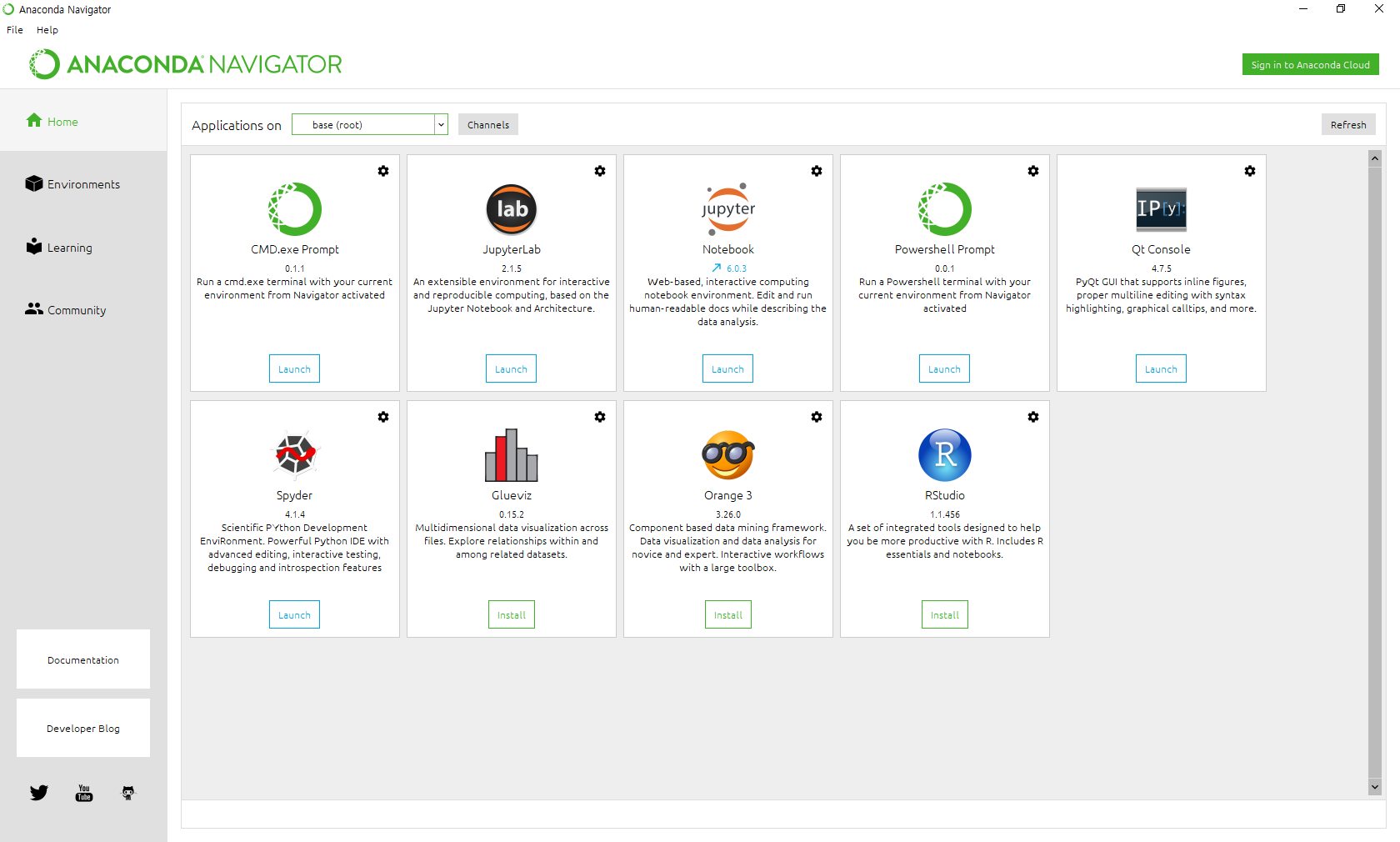Expand the base (root) environment dropdown

(x=441, y=125)
